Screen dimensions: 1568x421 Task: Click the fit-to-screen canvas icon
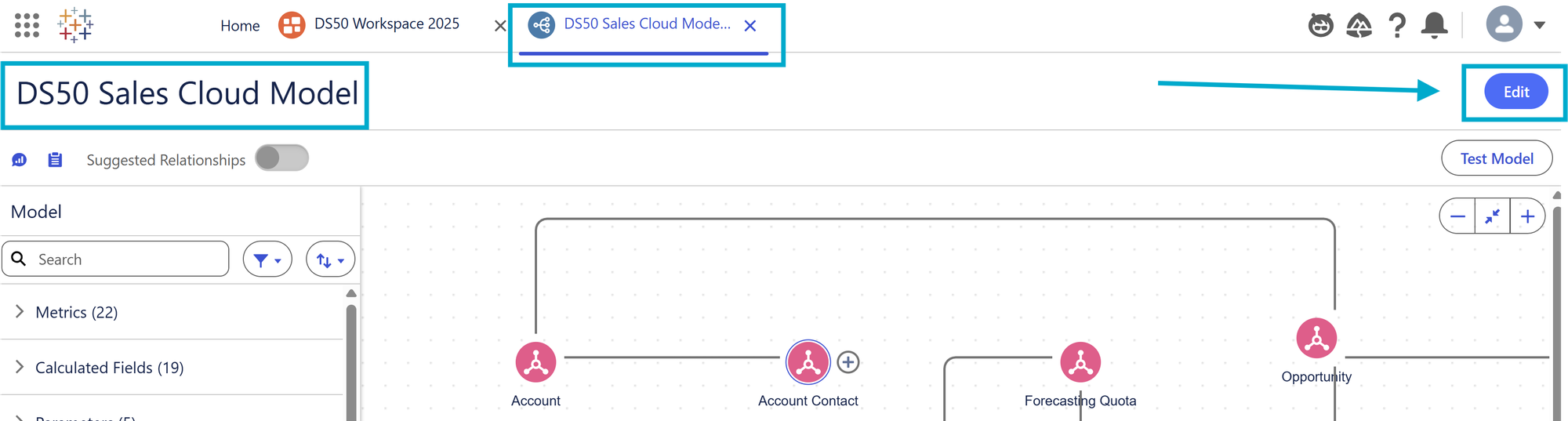(x=1492, y=216)
